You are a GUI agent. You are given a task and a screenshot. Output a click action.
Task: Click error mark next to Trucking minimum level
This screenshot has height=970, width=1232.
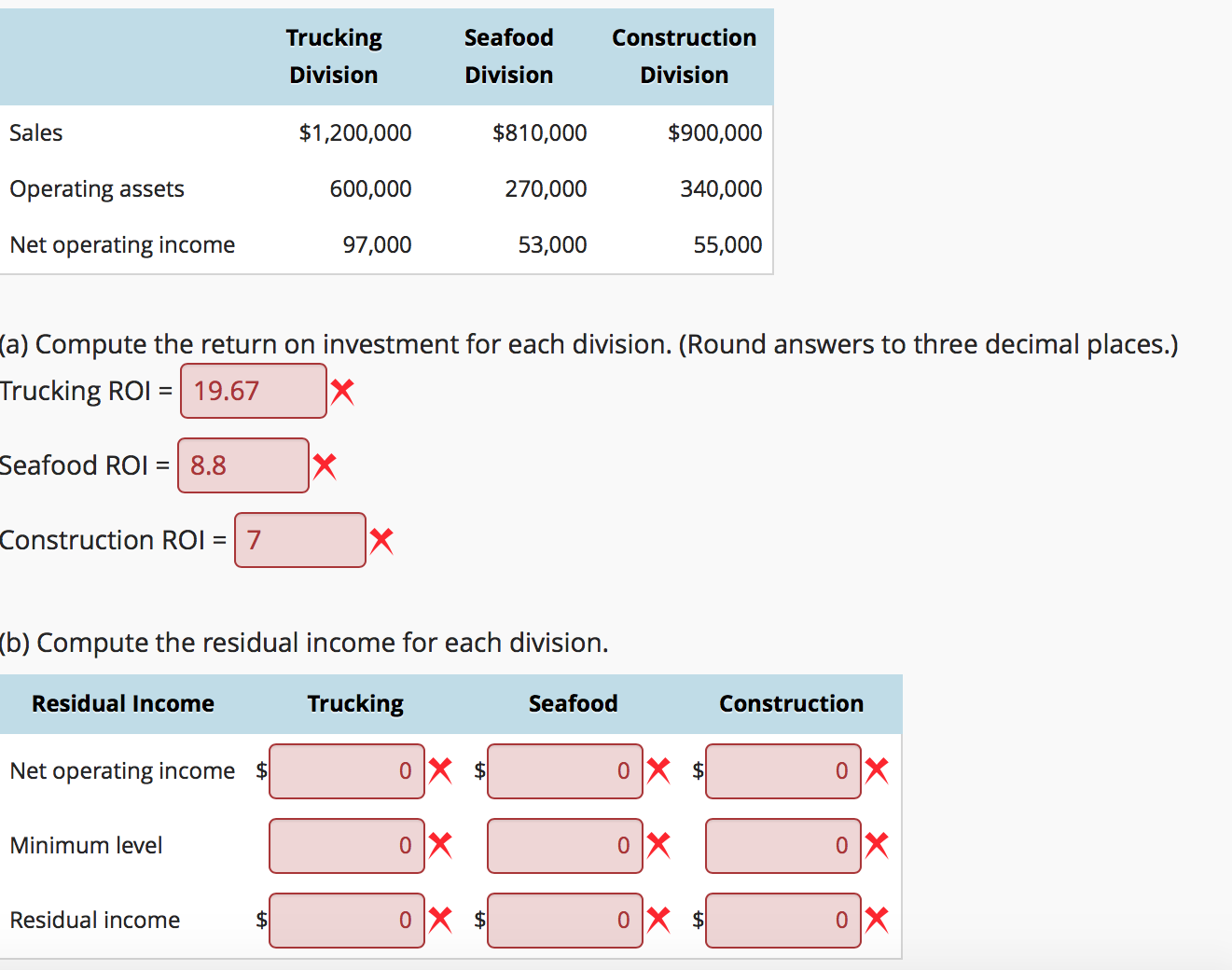[x=440, y=845]
